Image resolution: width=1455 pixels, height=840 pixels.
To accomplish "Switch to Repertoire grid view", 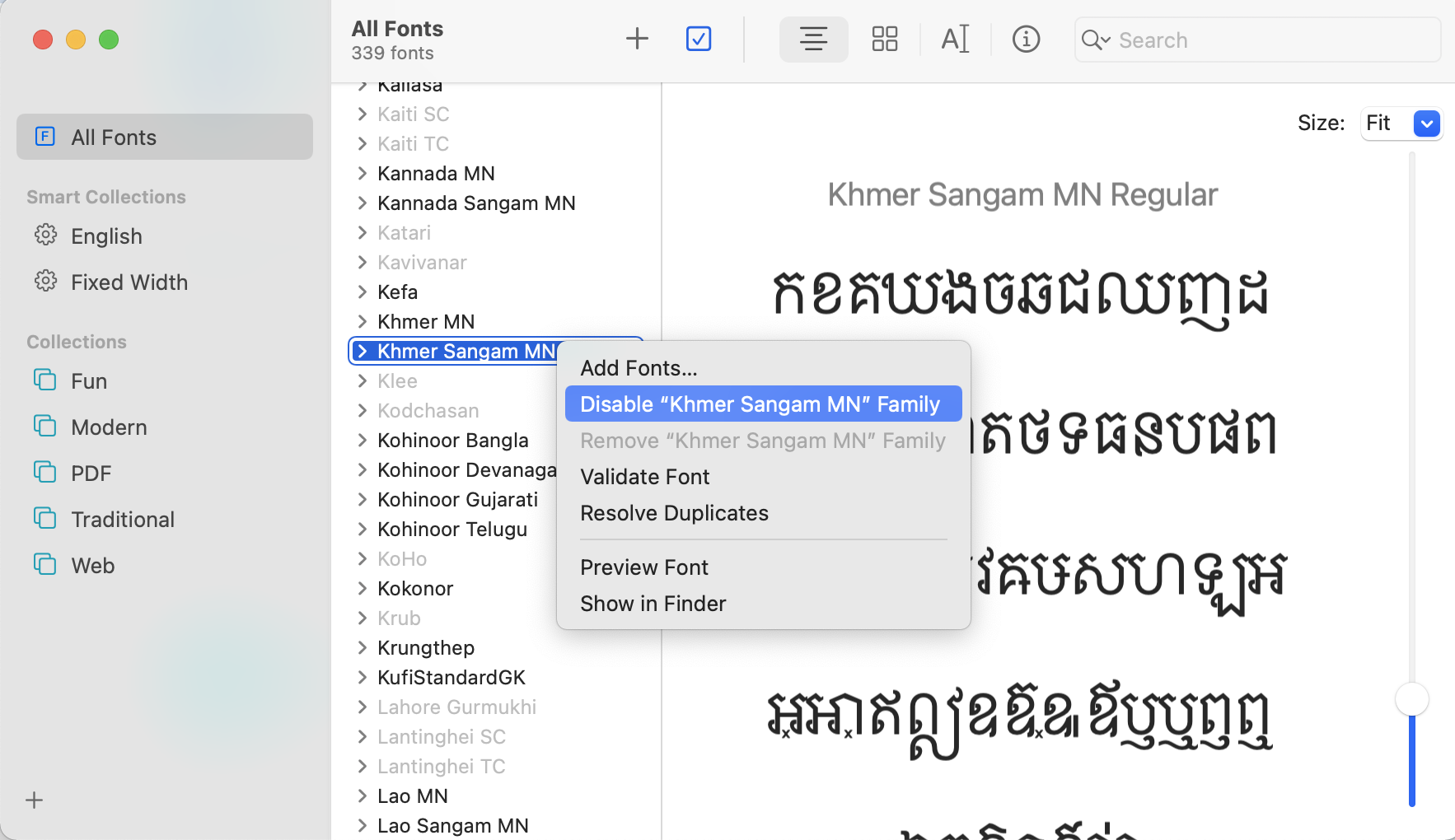I will 885,39.
